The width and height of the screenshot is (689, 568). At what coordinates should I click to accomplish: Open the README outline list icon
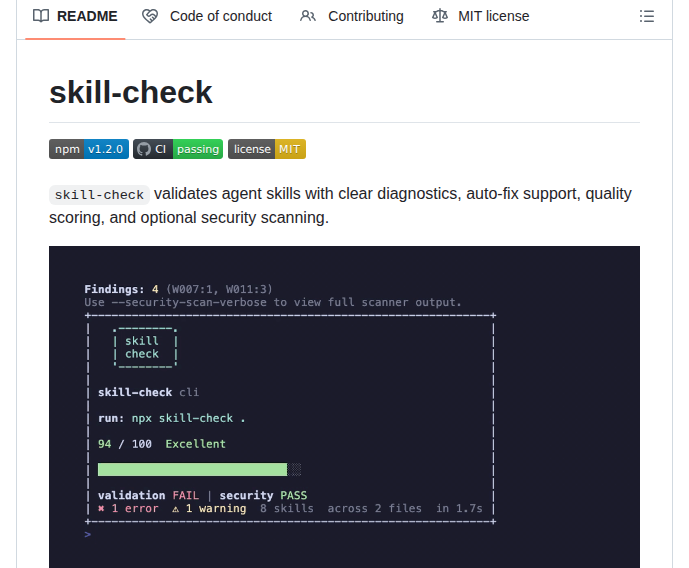647,16
